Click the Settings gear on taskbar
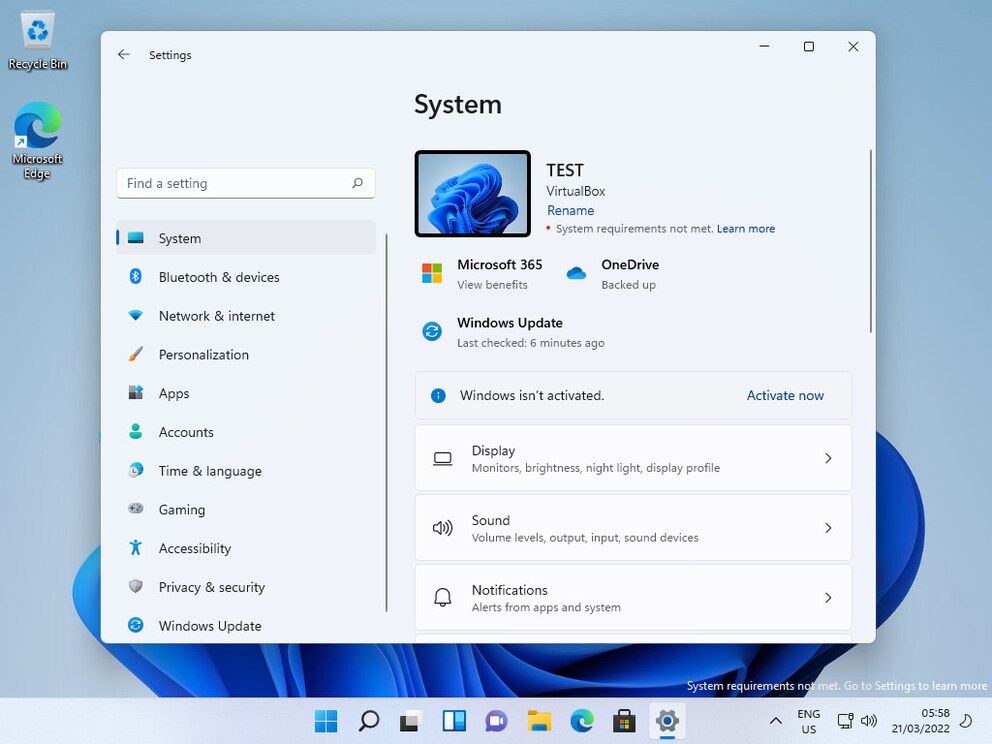This screenshot has width=992, height=744. point(667,721)
